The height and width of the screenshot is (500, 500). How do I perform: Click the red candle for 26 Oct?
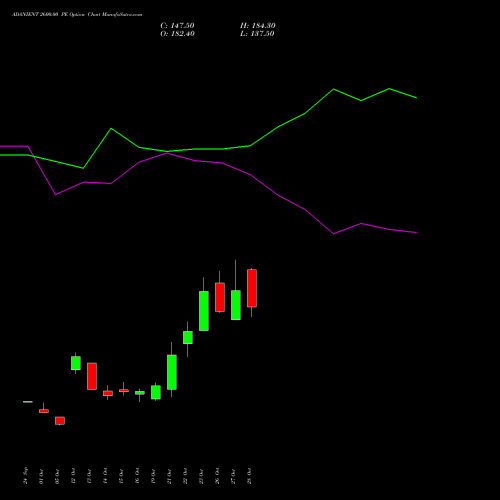[220, 297]
